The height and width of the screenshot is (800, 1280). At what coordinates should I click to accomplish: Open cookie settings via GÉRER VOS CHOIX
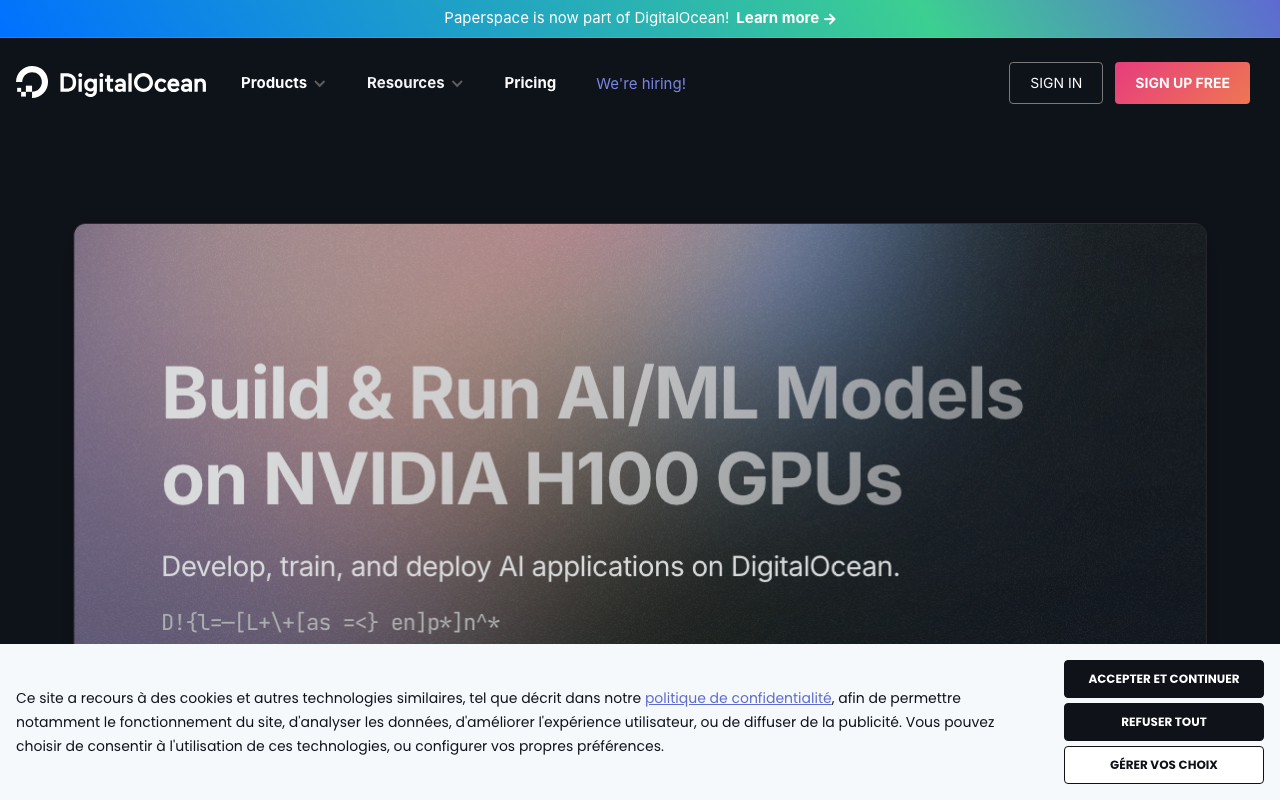pos(1164,765)
